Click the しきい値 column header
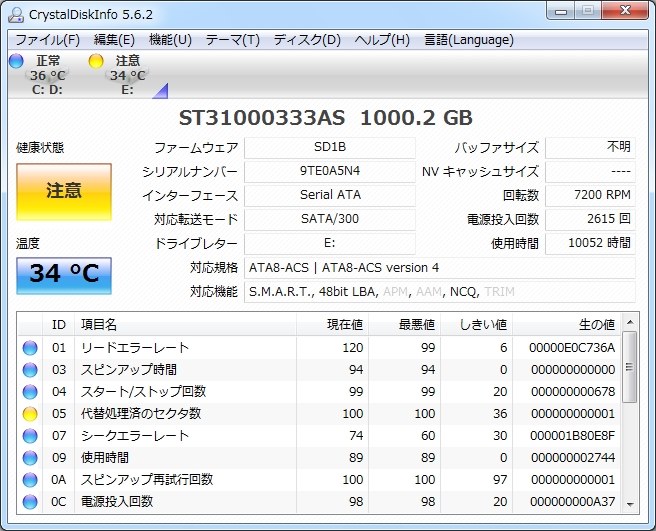Image resolution: width=656 pixels, height=531 pixels. coord(477,325)
